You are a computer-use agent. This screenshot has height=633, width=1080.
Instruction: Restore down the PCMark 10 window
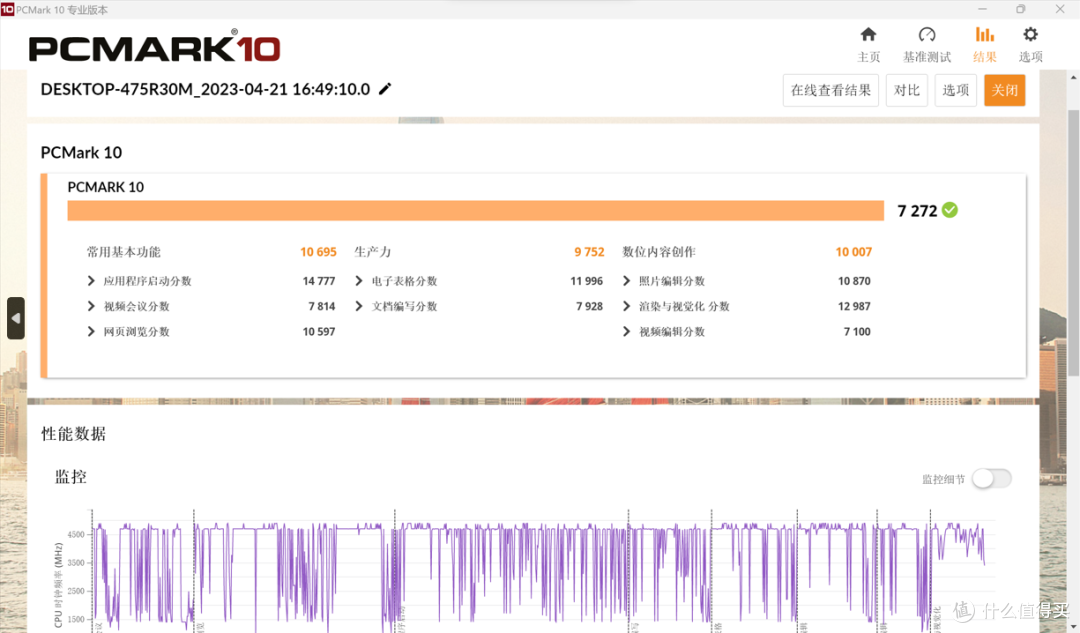click(x=1021, y=9)
